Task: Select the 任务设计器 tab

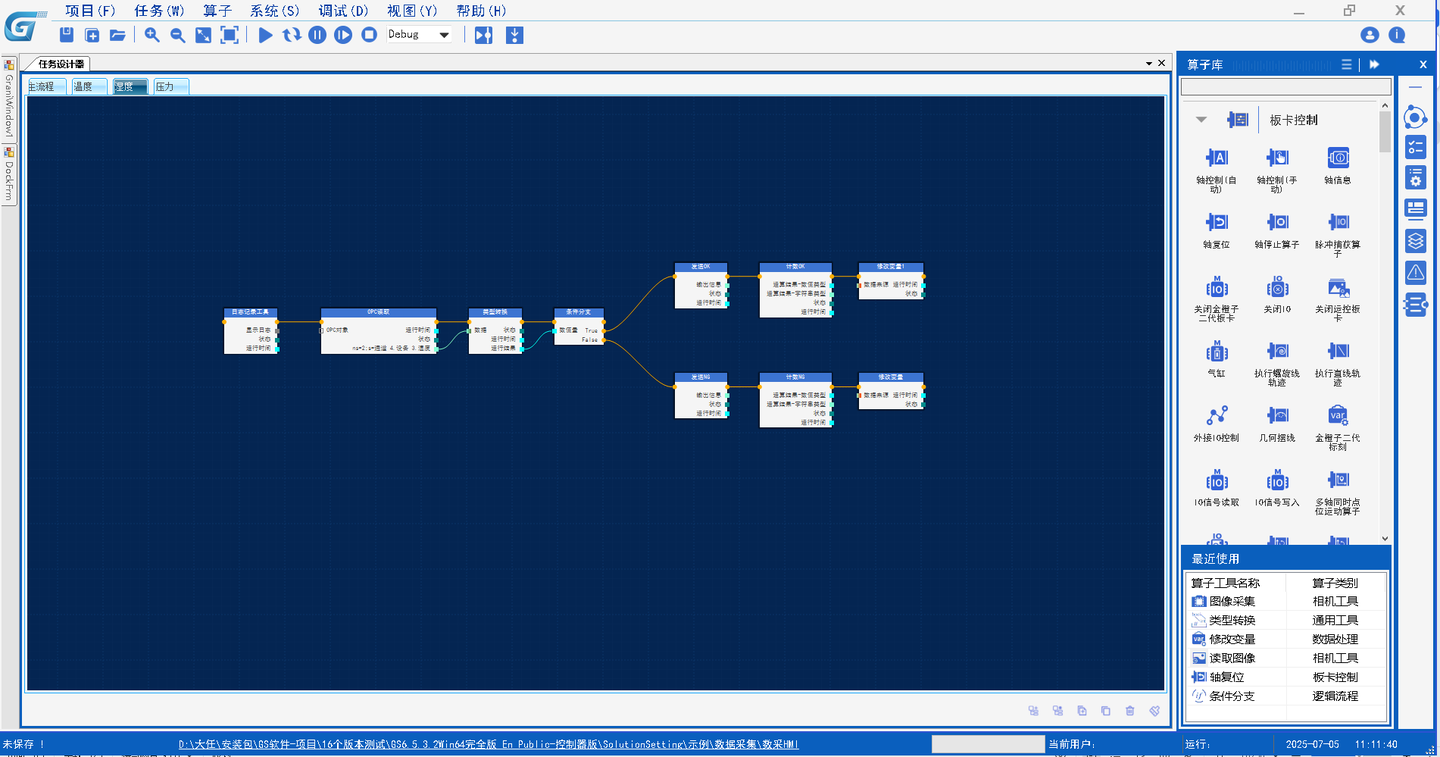Action: pos(61,63)
